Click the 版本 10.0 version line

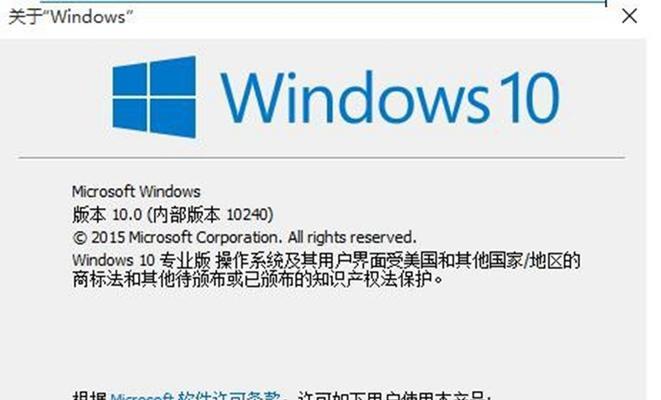click(x=172, y=215)
